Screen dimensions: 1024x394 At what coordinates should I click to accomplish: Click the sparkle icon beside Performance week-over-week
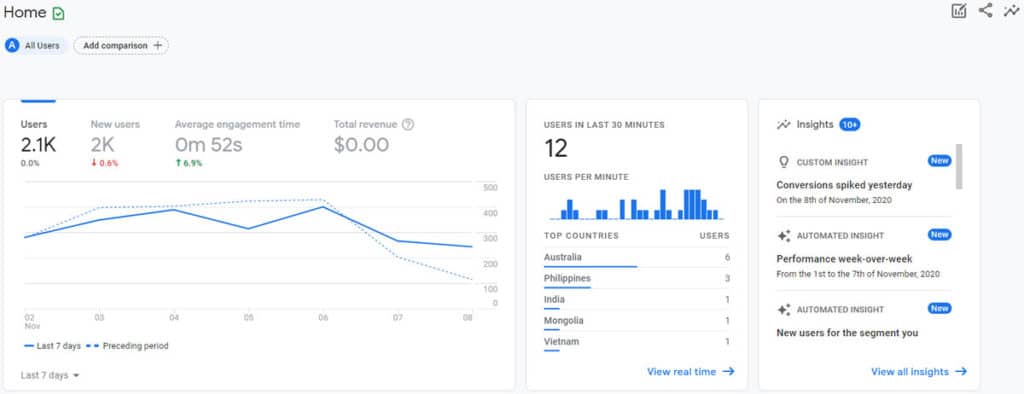click(784, 235)
